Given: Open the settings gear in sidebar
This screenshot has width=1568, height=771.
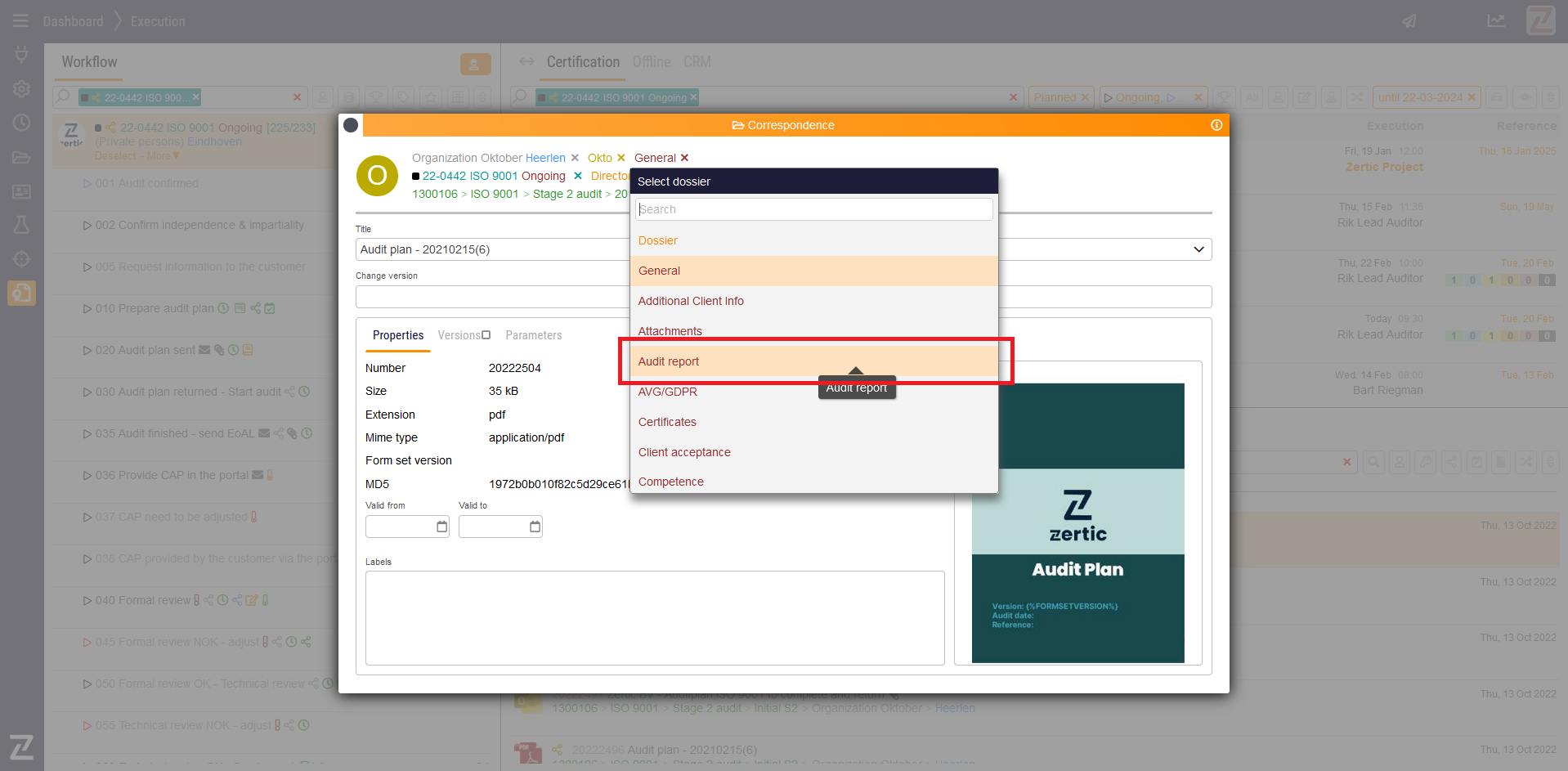Looking at the screenshot, I should [21, 88].
